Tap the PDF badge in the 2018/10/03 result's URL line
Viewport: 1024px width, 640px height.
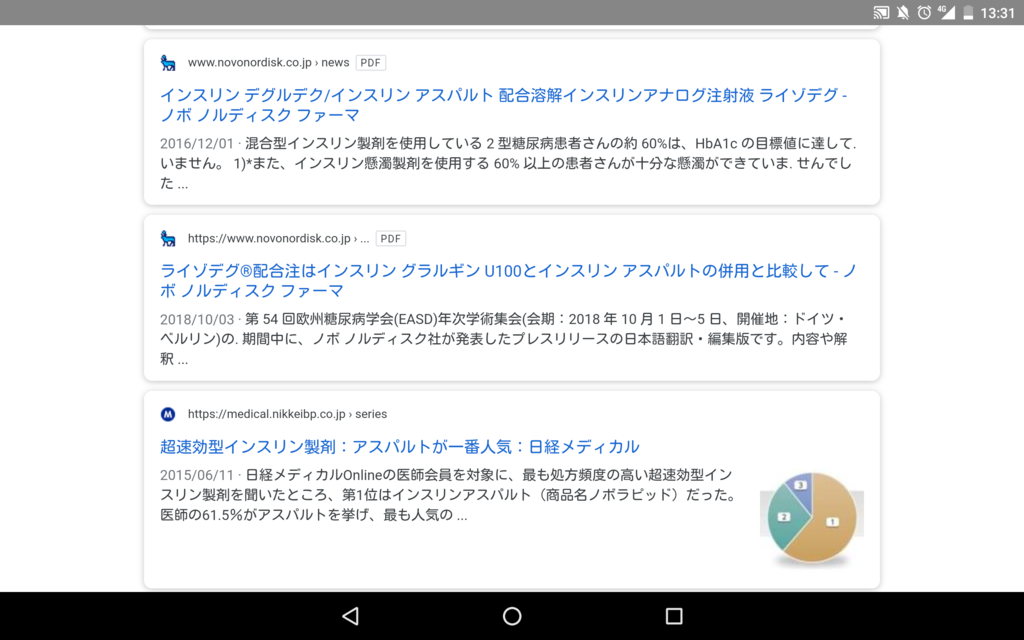[391, 238]
